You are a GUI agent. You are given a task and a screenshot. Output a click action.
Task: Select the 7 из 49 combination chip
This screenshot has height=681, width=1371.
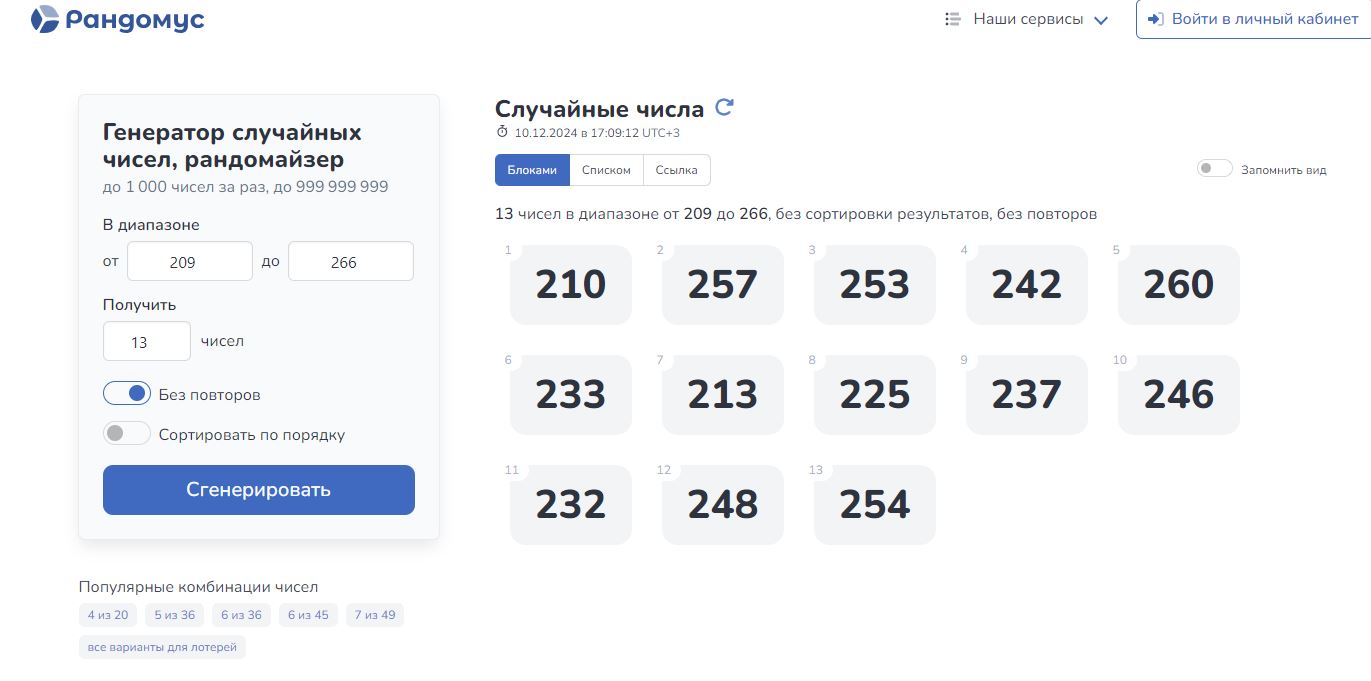tap(375, 615)
